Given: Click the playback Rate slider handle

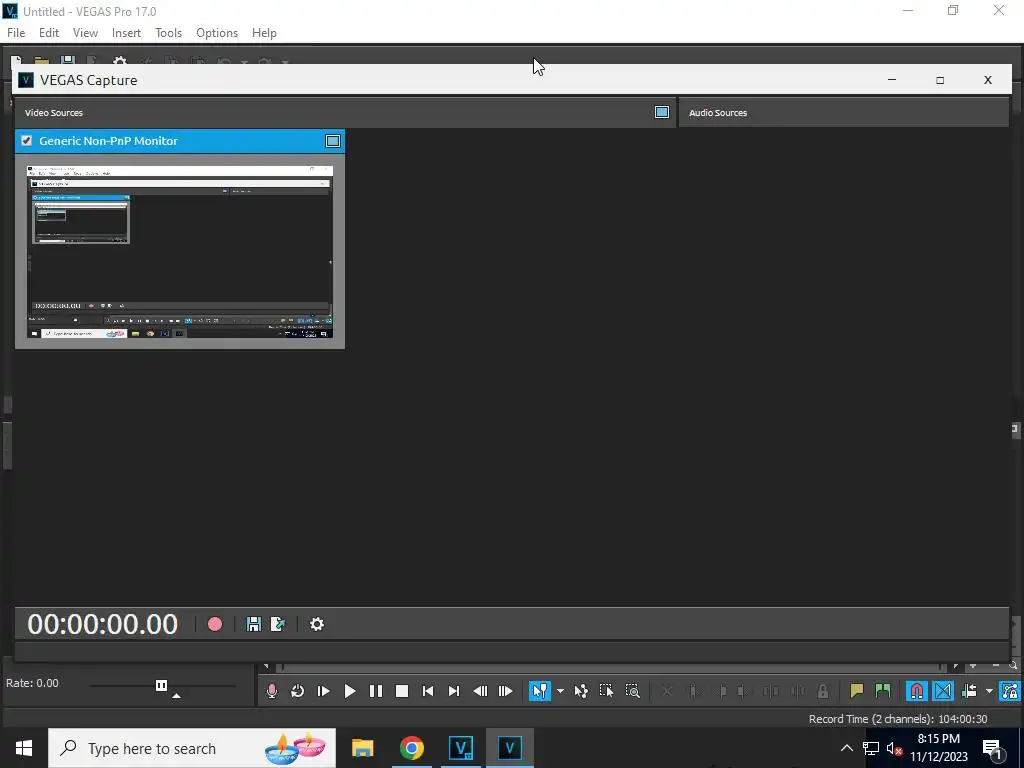Looking at the screenshot, I should (161, 685).
